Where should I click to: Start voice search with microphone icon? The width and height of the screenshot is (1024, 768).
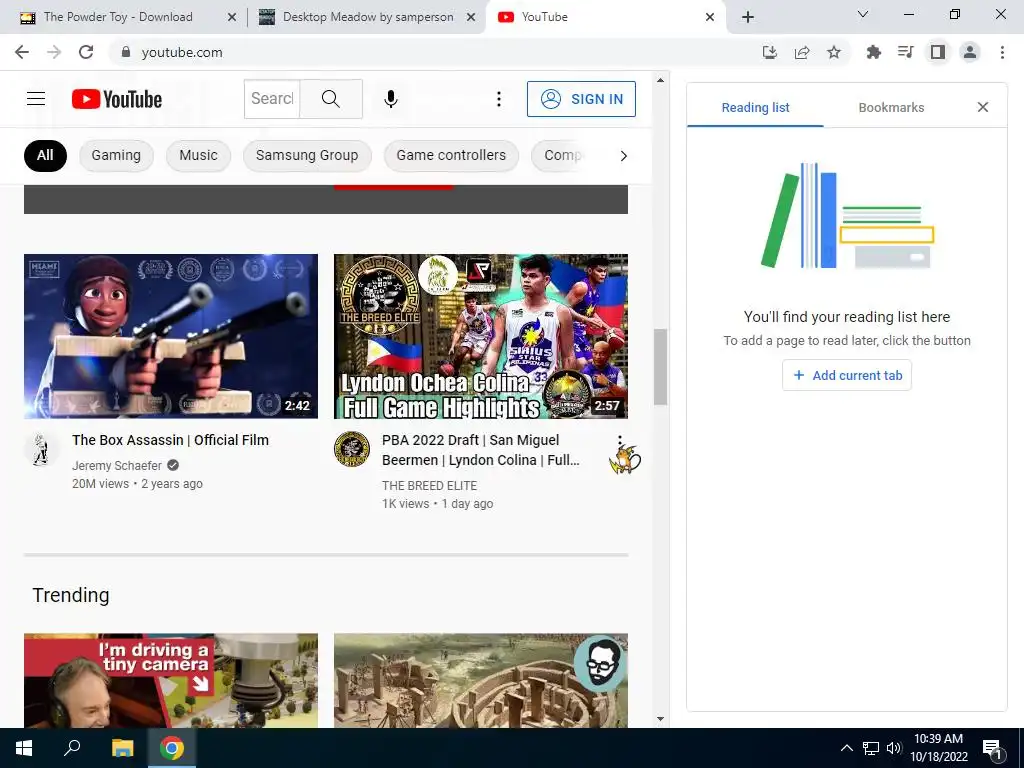(x=391, y=99)
